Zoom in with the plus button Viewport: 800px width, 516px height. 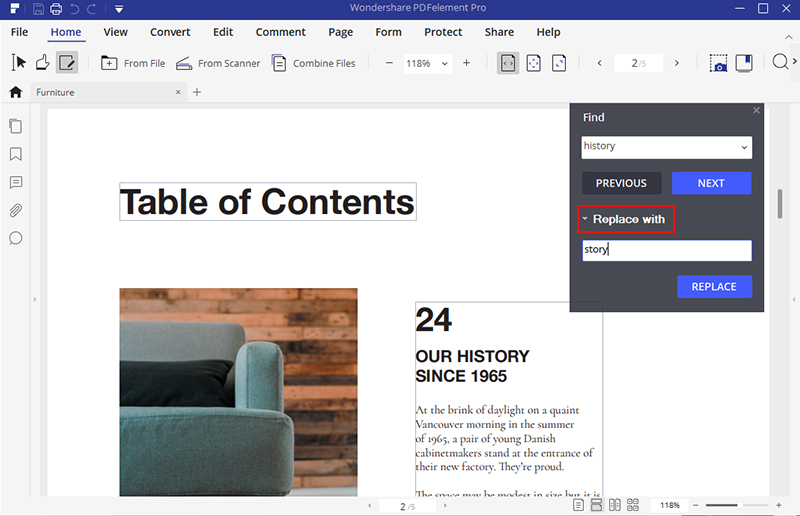pyautogui.click(x=466, y=63)
